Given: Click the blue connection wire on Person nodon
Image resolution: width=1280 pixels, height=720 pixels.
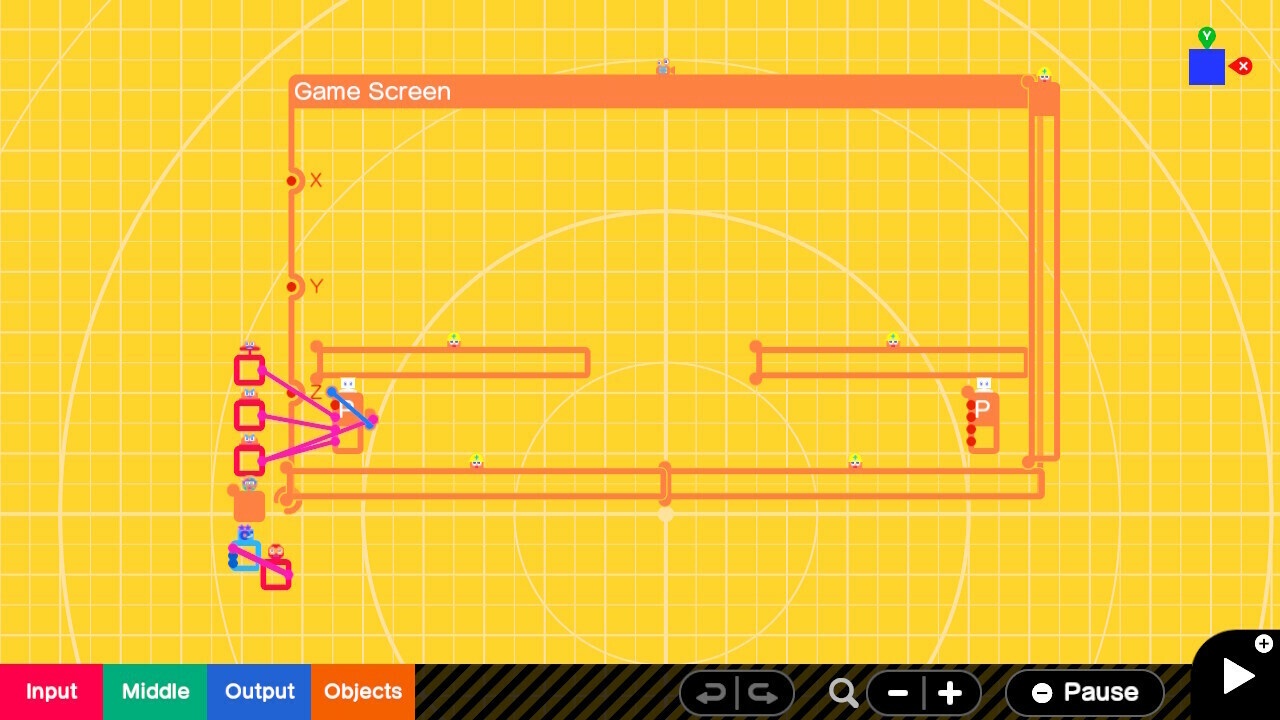Looking at the screenshot, I should click(x=351, y=408).
